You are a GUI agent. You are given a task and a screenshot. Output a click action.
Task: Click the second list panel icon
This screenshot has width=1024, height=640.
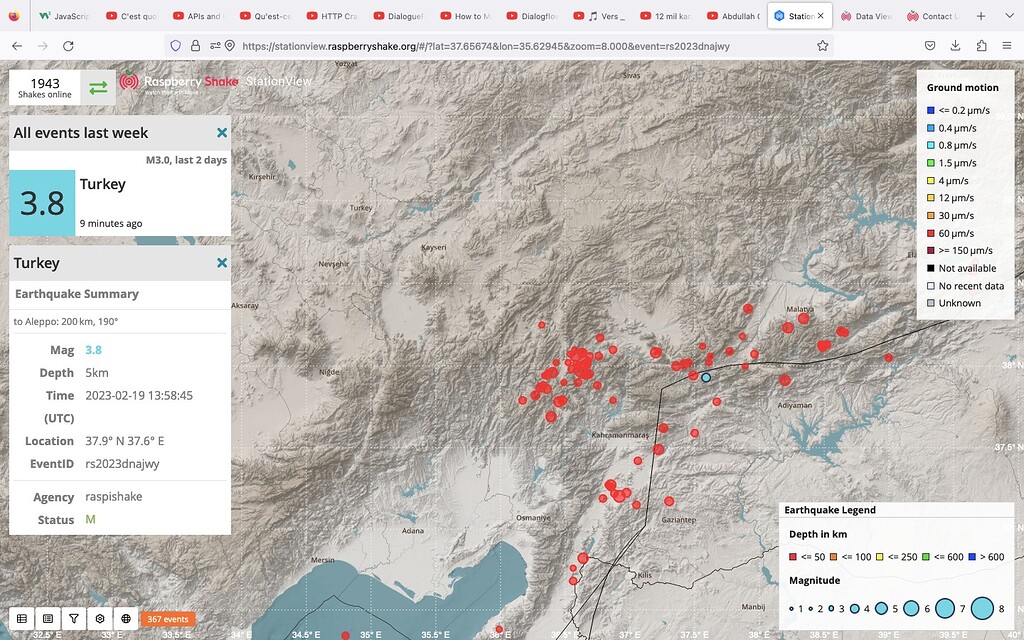click(48, 618)
